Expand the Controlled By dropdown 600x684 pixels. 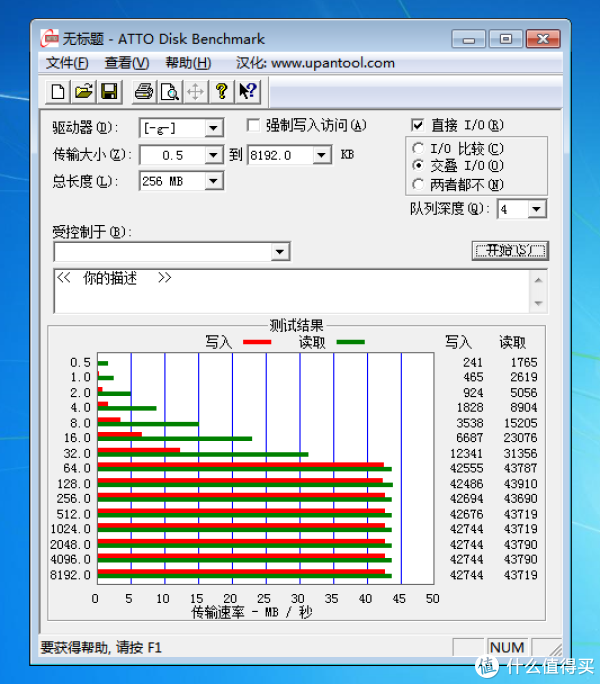(280, 252)
